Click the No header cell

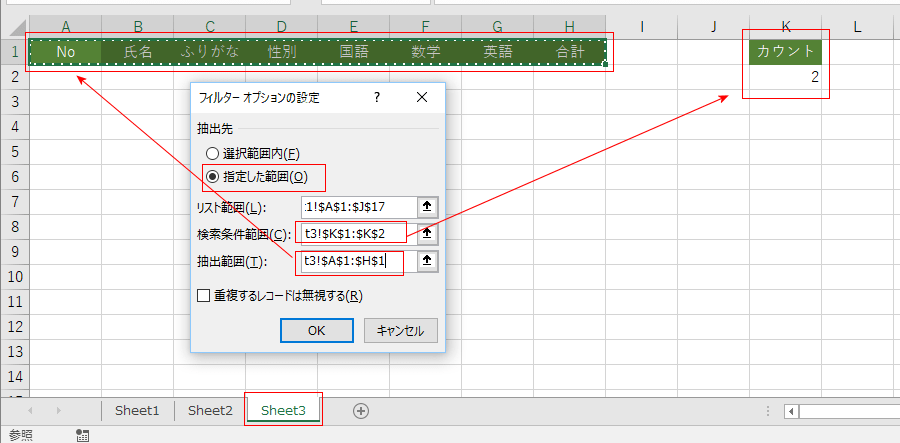pos(65,52)
